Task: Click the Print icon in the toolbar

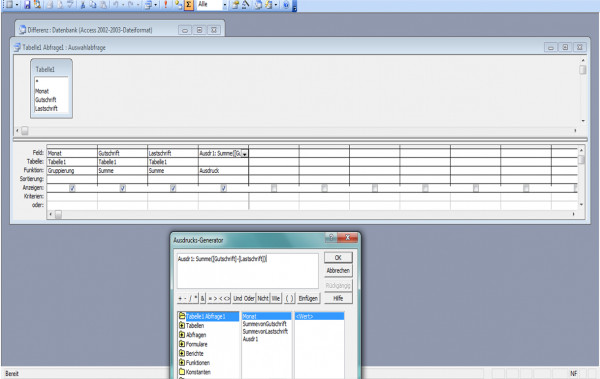Action: (50, 5)
